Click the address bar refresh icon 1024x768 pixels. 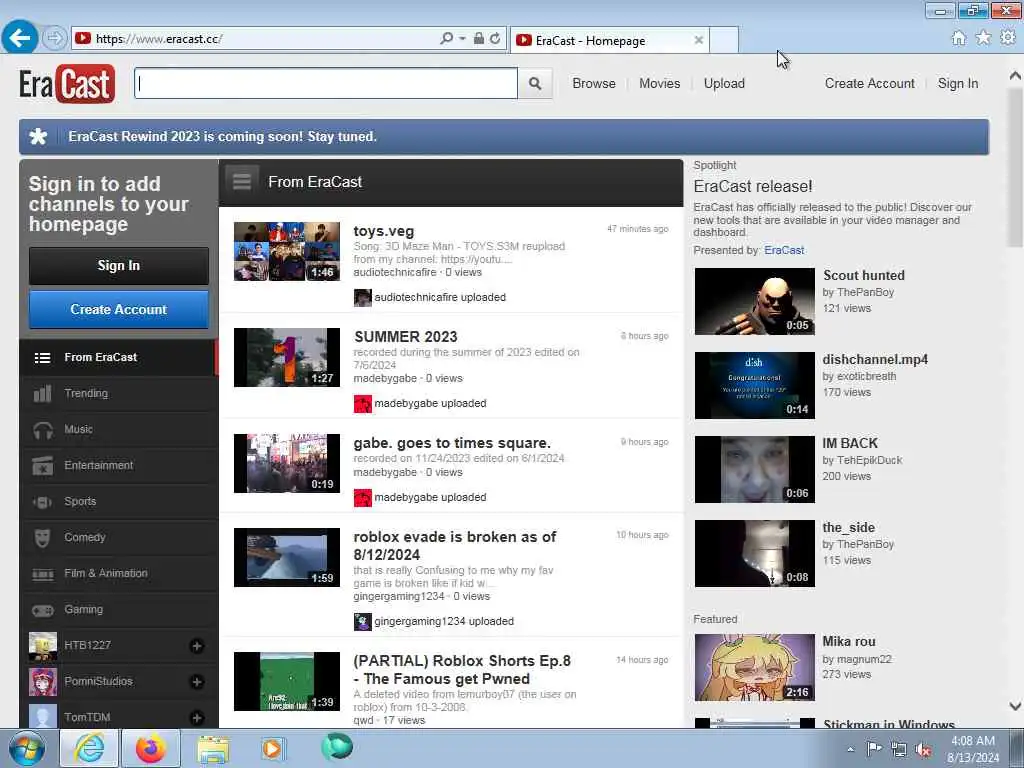(496, 39)
